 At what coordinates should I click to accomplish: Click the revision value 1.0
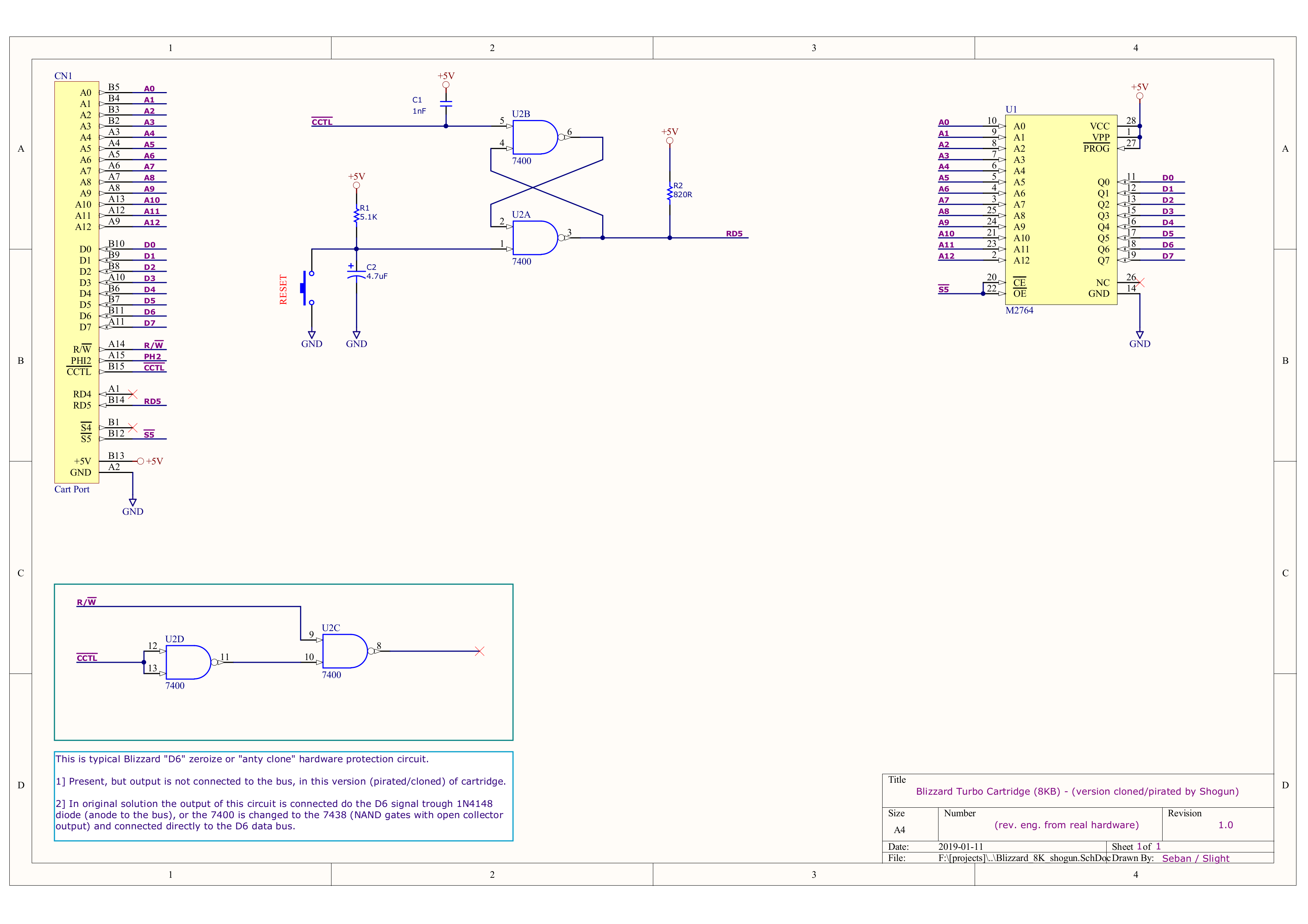click(x=1225, y=825)
